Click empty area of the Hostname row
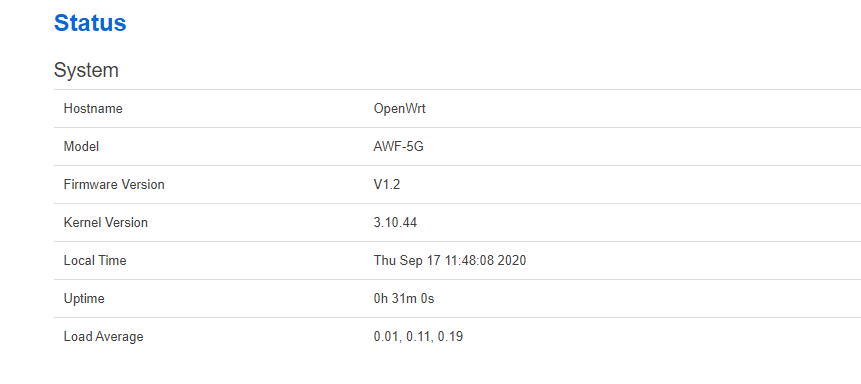 pyautogui.click(x=642, y=109)
